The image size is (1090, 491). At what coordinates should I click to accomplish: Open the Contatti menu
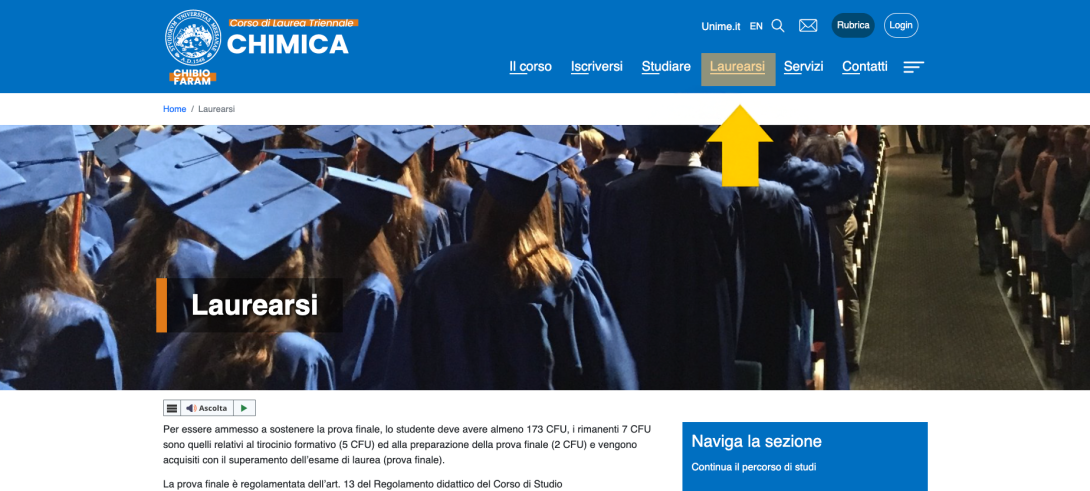(865, 67)
